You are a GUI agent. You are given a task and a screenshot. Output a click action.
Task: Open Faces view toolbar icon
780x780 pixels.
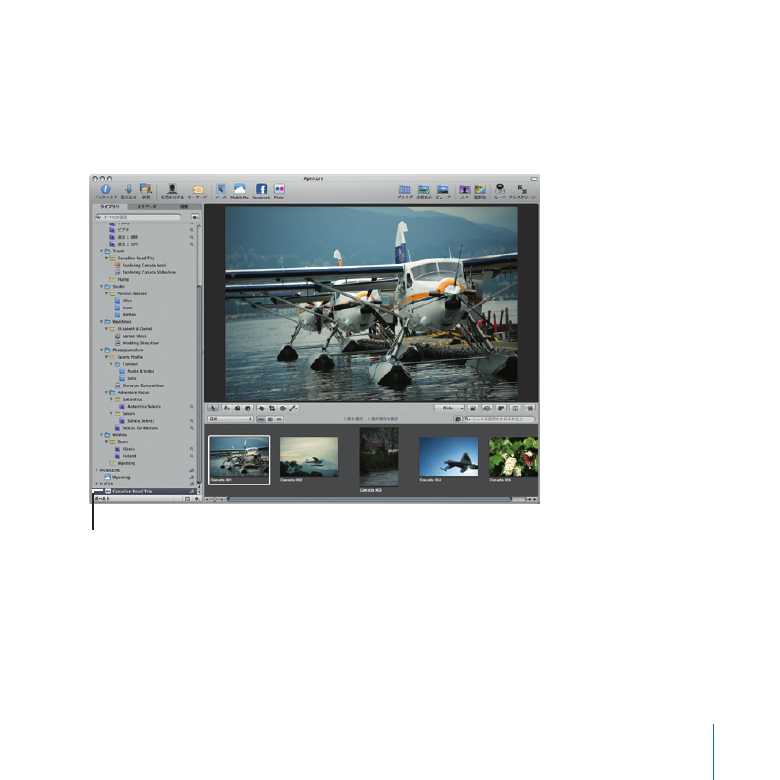pos(464,190)
